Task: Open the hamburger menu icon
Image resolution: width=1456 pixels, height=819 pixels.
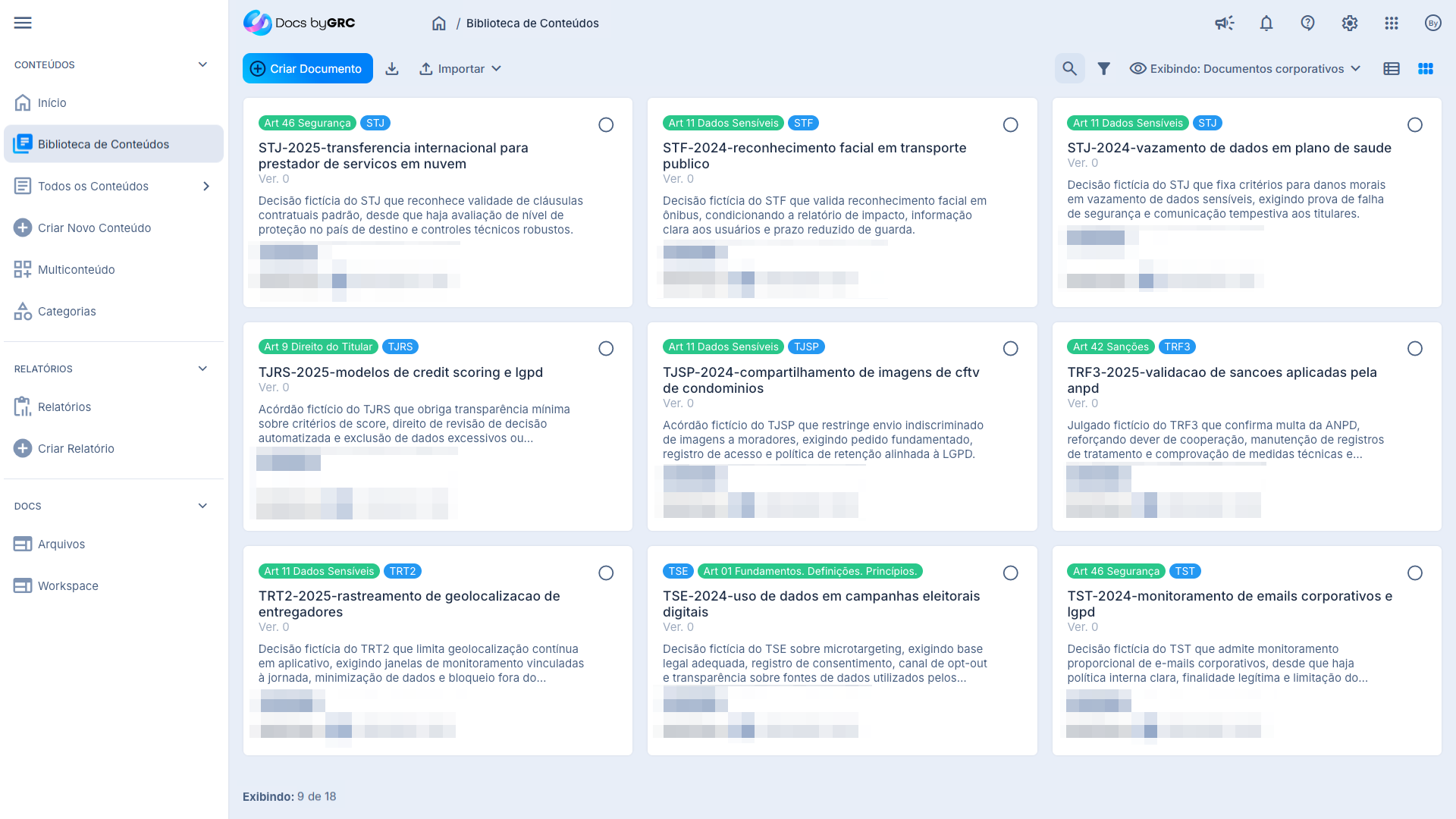Action: tap(23, 23)
